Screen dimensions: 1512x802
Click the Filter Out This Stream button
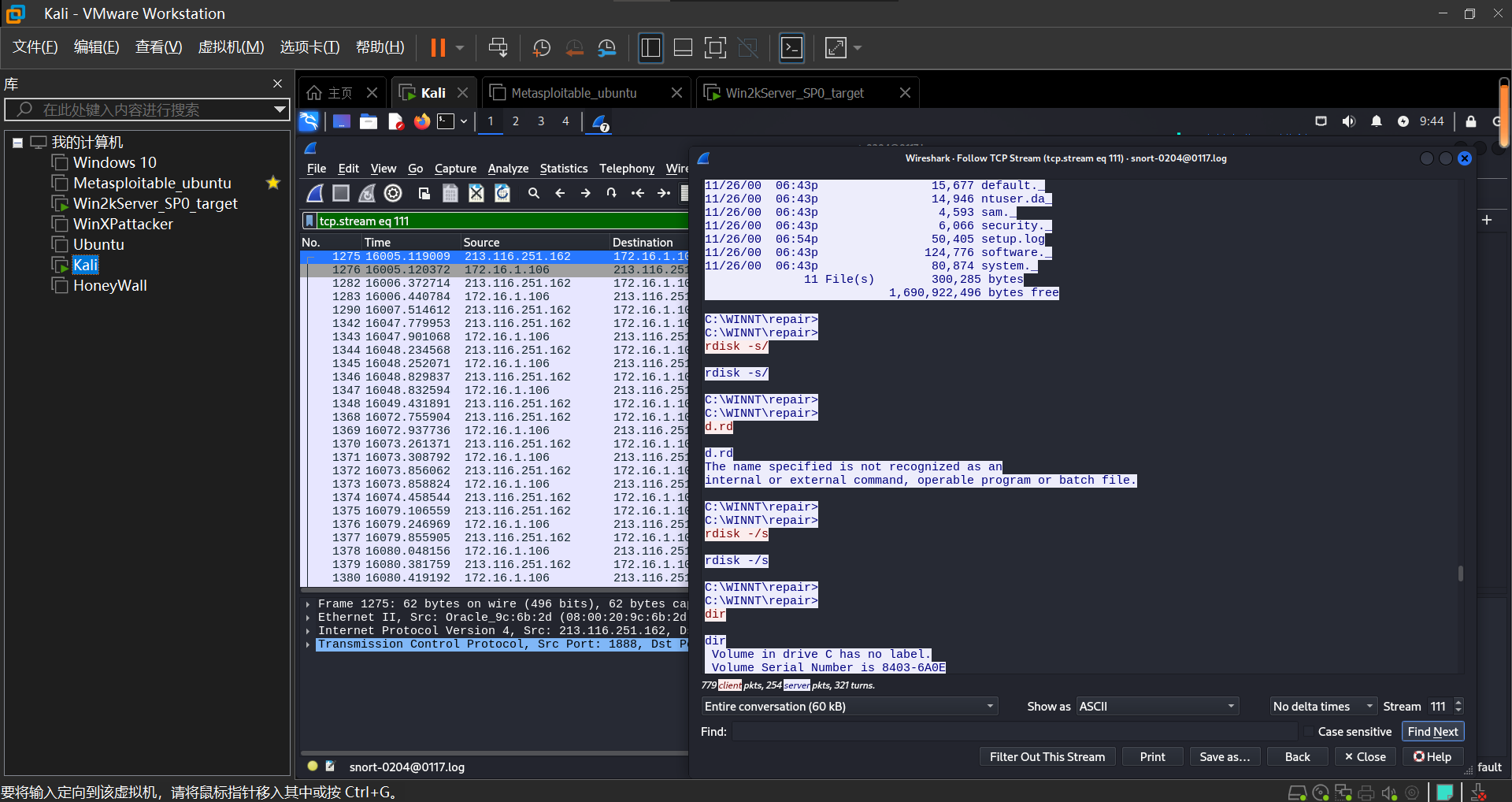tap(1047, 756)
